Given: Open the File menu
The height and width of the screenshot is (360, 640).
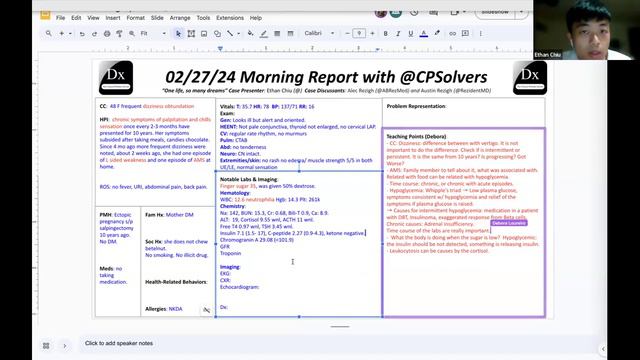Looking at the screenshot, I should pos(60,18).
